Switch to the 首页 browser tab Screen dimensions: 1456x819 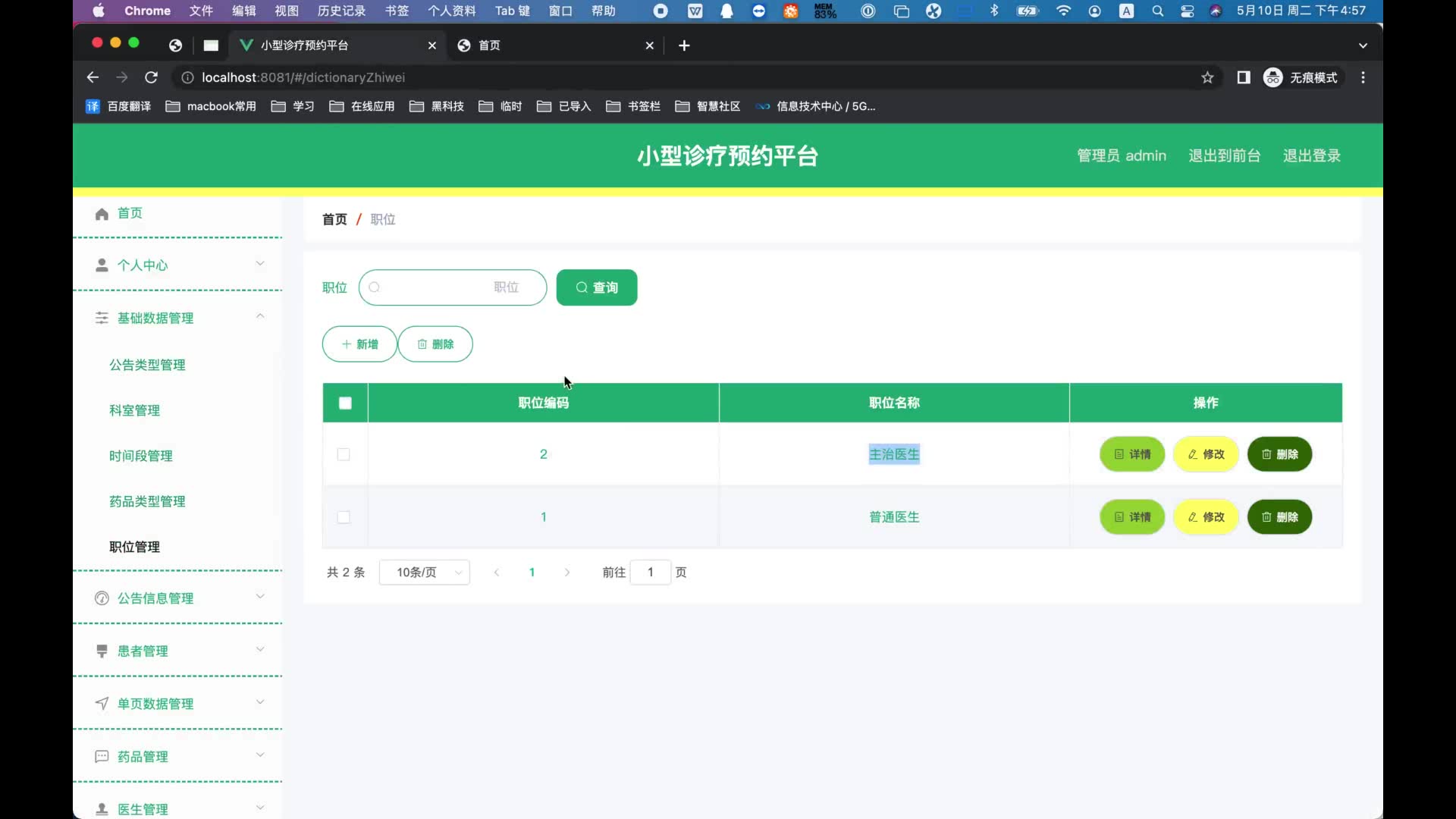click(555, 45)
